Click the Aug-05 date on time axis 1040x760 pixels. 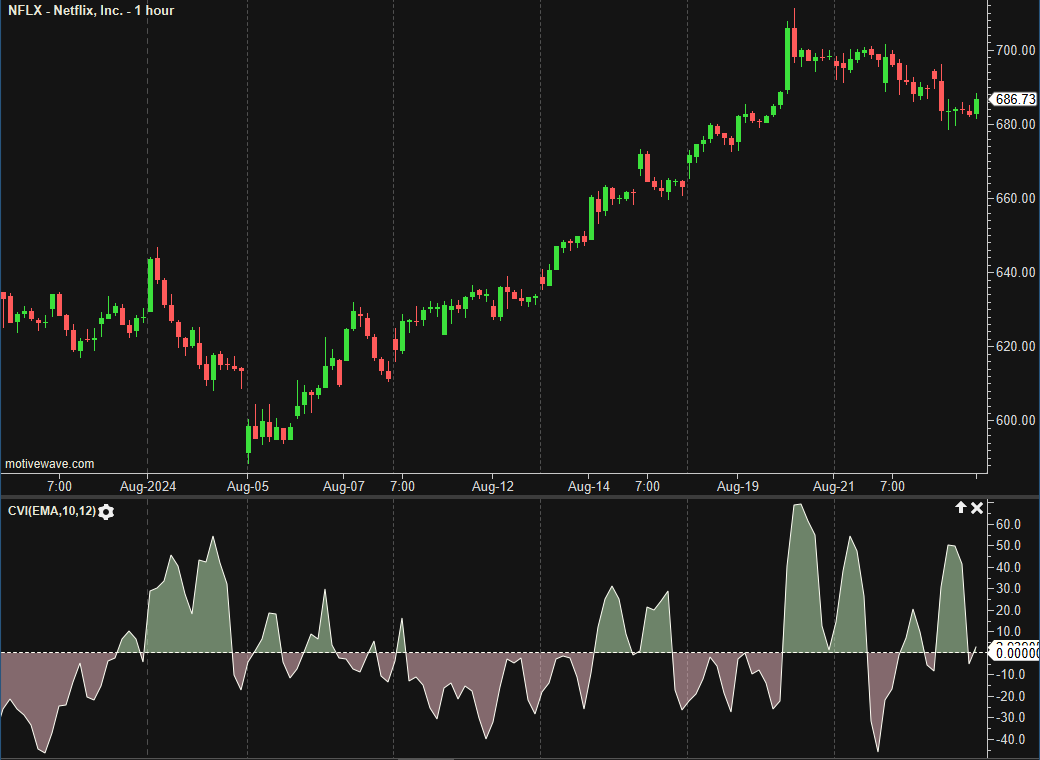tap(246, 487)
